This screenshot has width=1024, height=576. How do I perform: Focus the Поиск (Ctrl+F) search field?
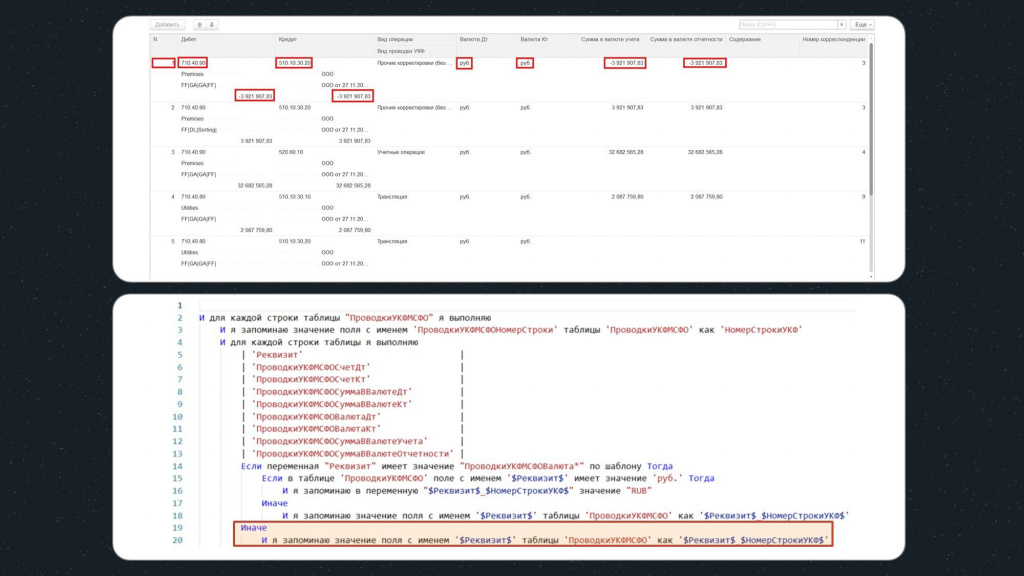(788, 25)
